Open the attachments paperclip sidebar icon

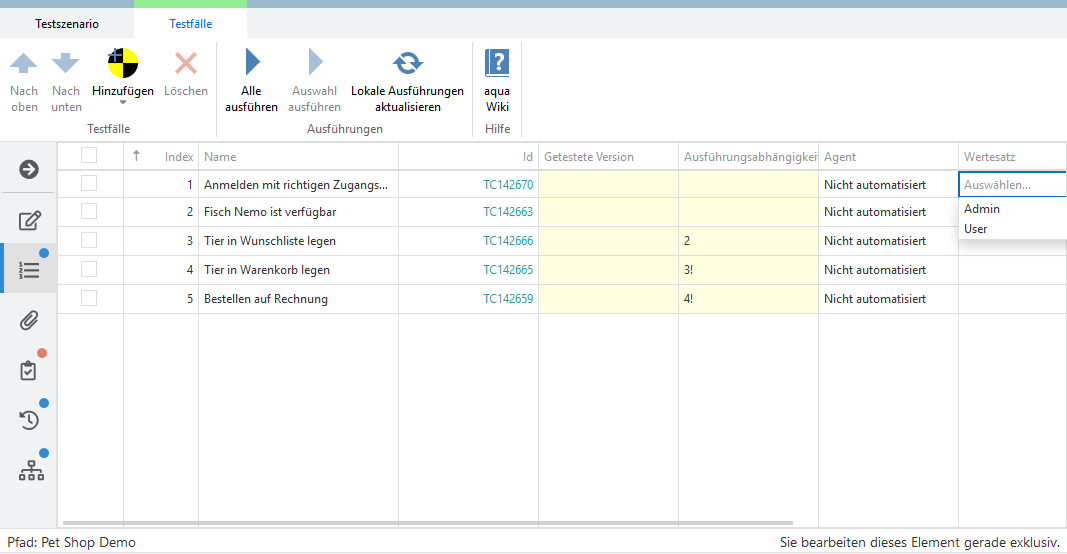[30, 320]
